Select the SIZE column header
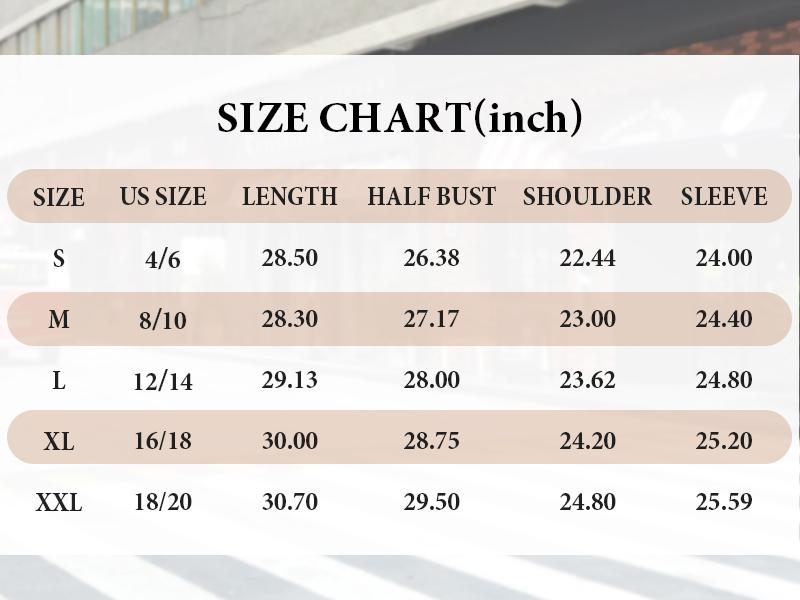 (x=59, y=198)
